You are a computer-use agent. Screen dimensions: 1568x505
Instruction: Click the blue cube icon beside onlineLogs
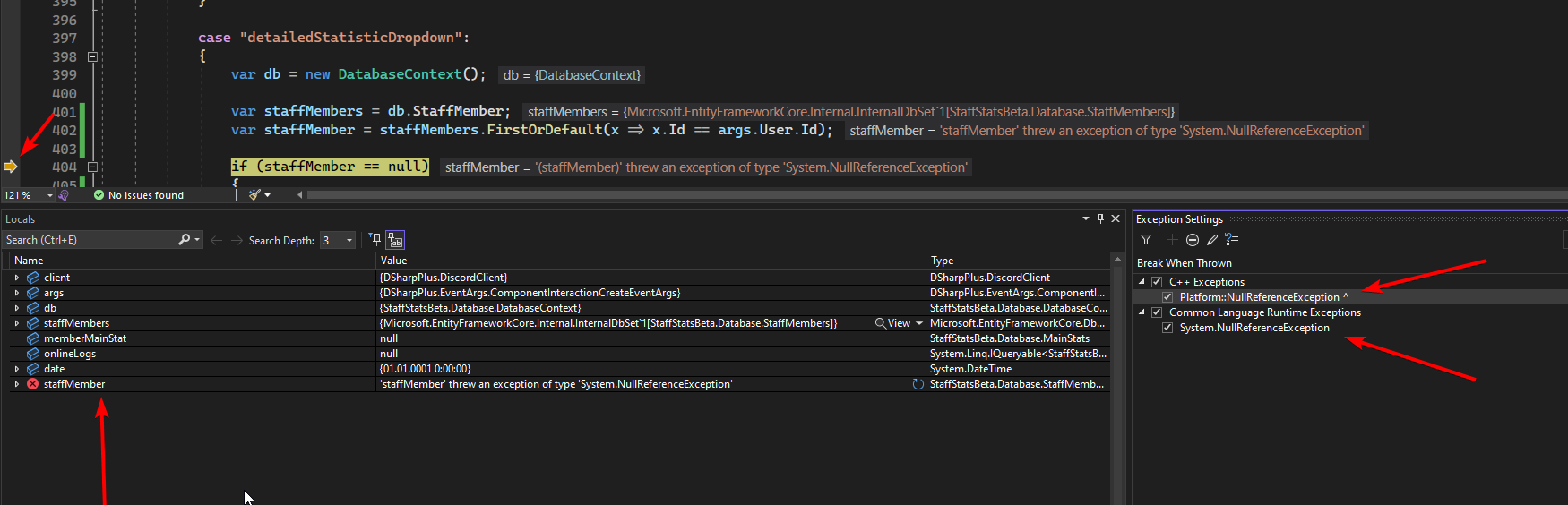[x=33, y=354]
